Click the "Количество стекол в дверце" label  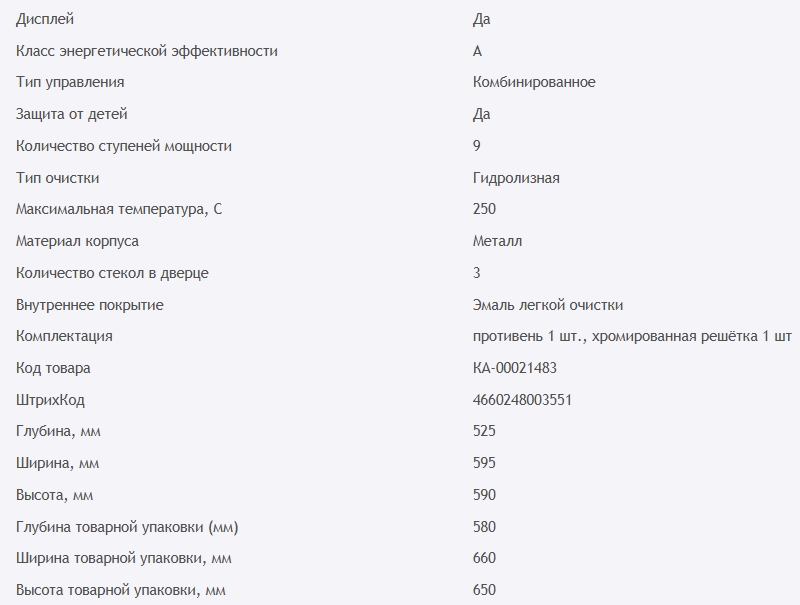click(x=113, y=273)
